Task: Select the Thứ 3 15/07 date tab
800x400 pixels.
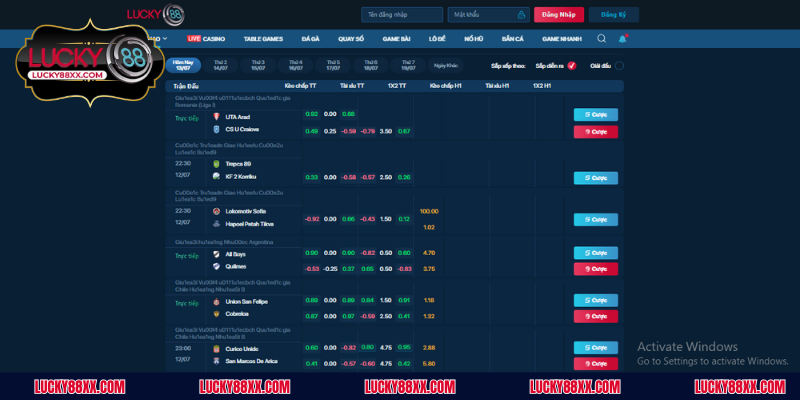Action: (258, 65)
